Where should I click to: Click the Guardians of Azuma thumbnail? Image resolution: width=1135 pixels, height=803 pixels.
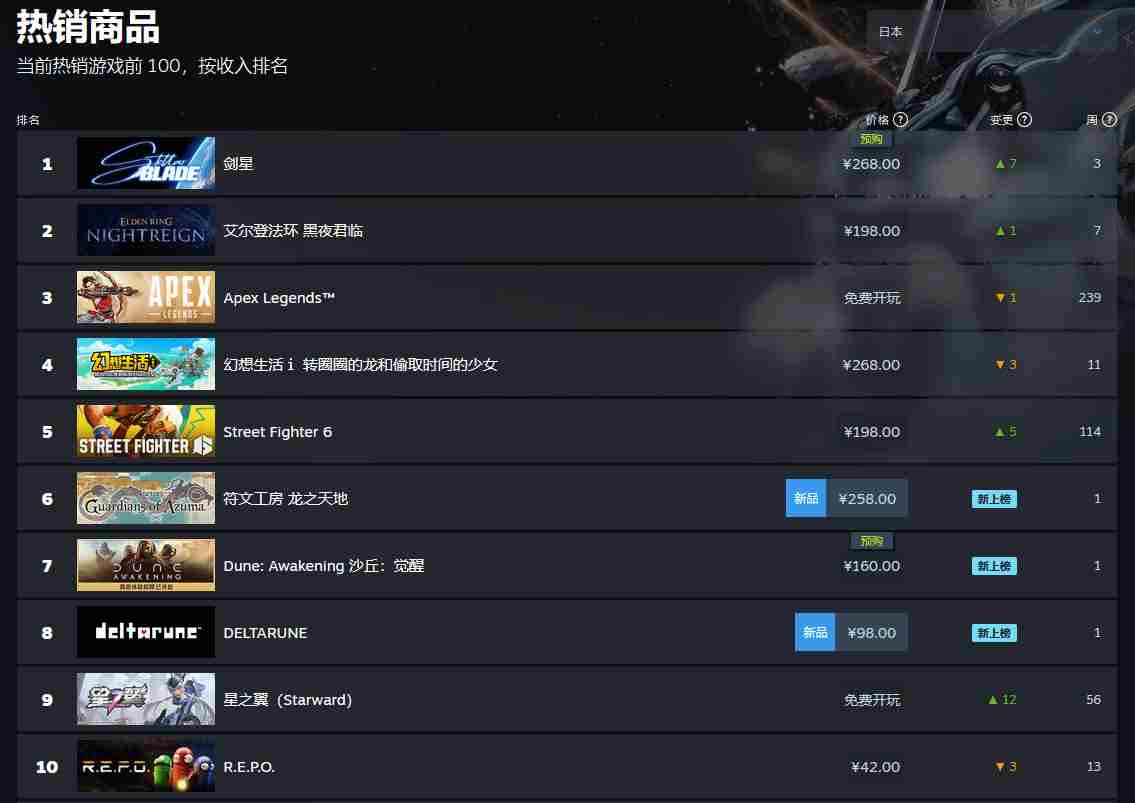(145, 498)
